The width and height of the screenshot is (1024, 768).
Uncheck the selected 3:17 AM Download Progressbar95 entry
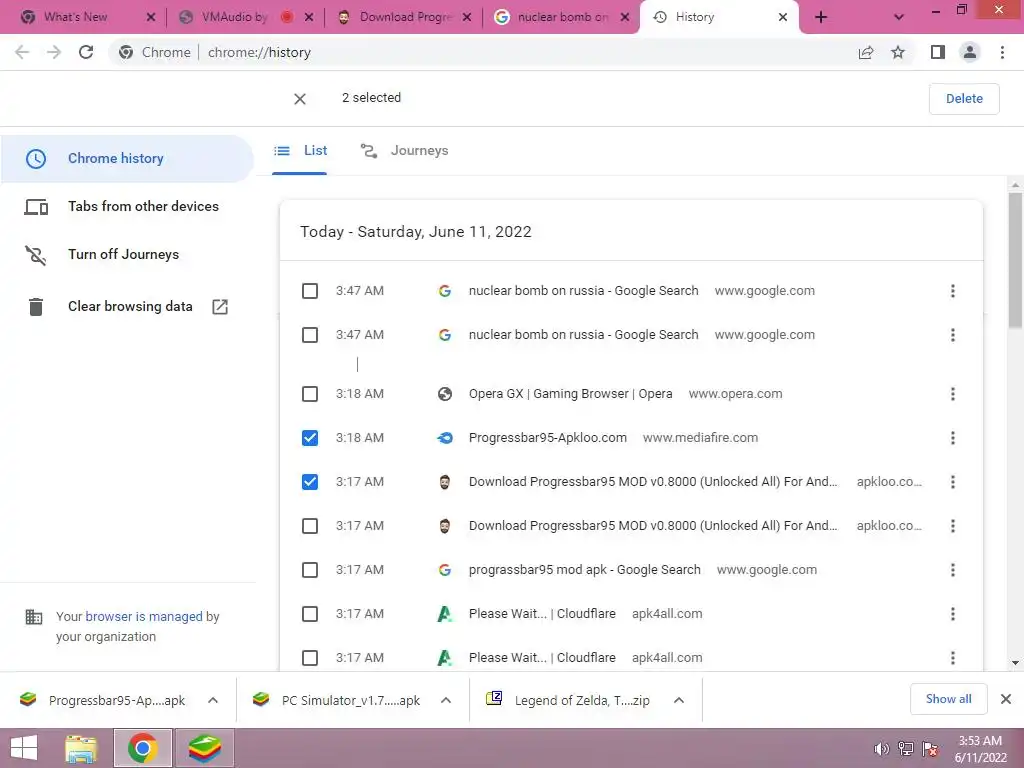point(310,482)
